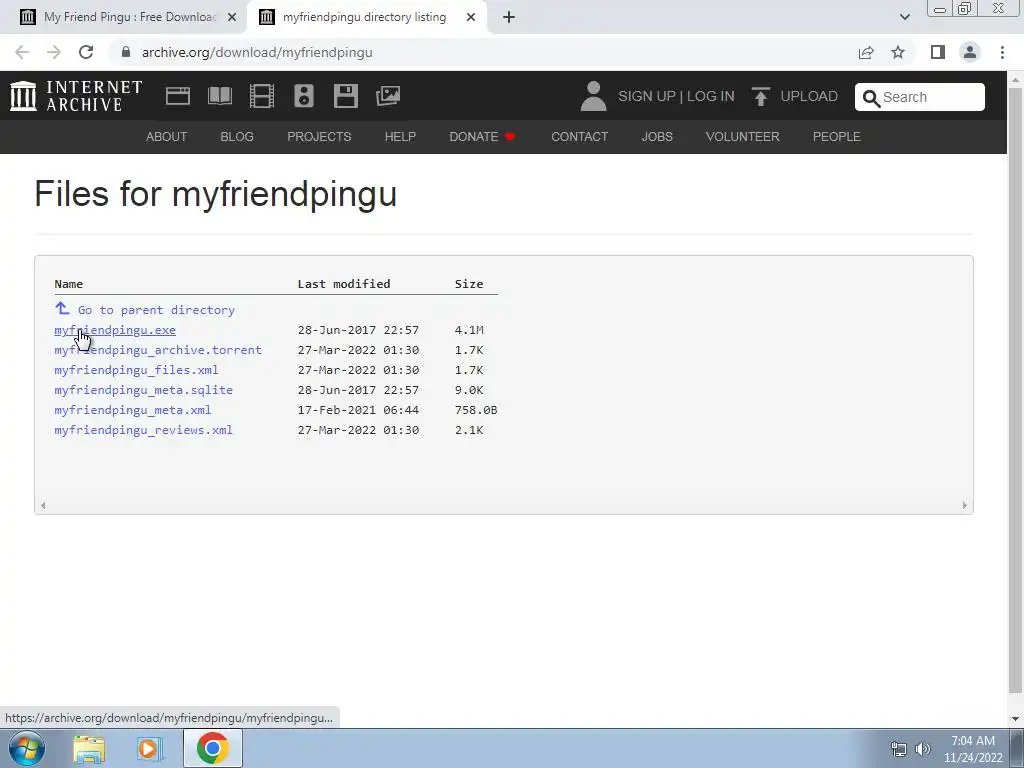
Task: Close the My Friend Pingu tab
Action: pos(232,18)
